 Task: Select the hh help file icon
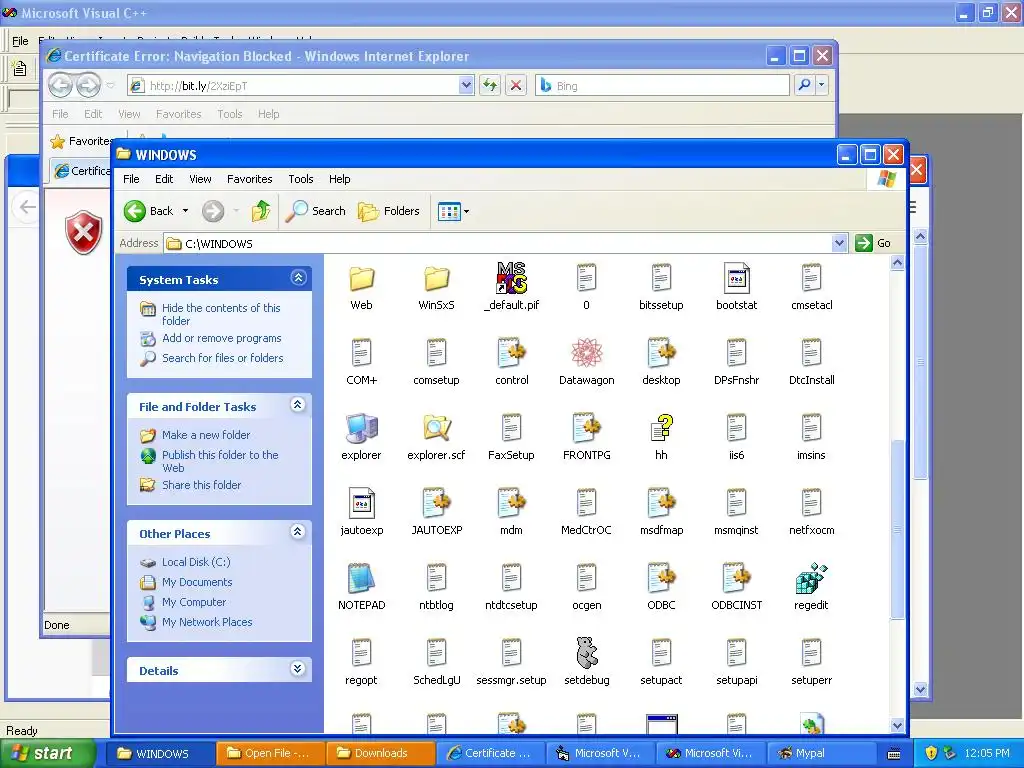click(x=661, y=428)
